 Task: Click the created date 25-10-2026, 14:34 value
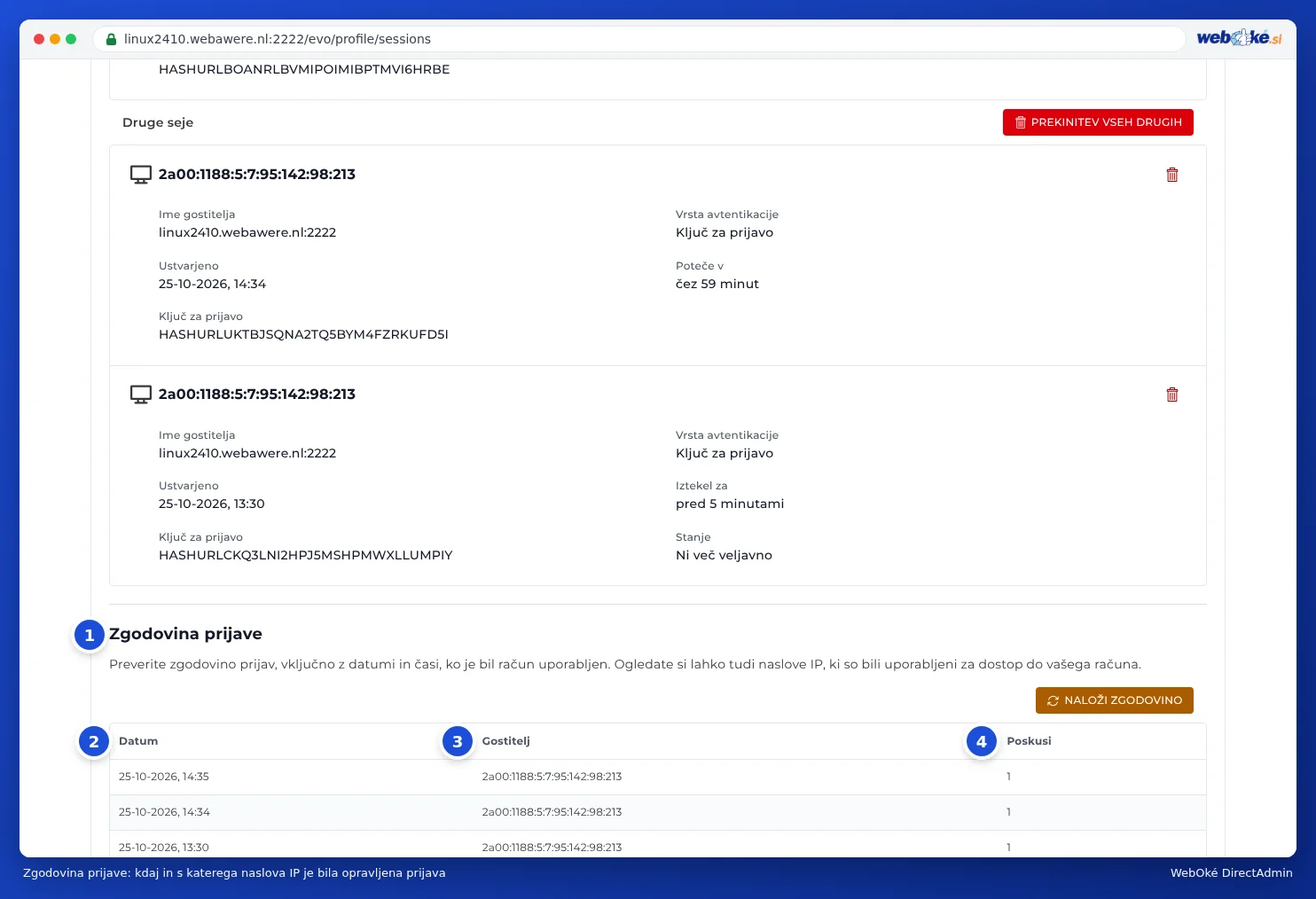coord(212,284)
